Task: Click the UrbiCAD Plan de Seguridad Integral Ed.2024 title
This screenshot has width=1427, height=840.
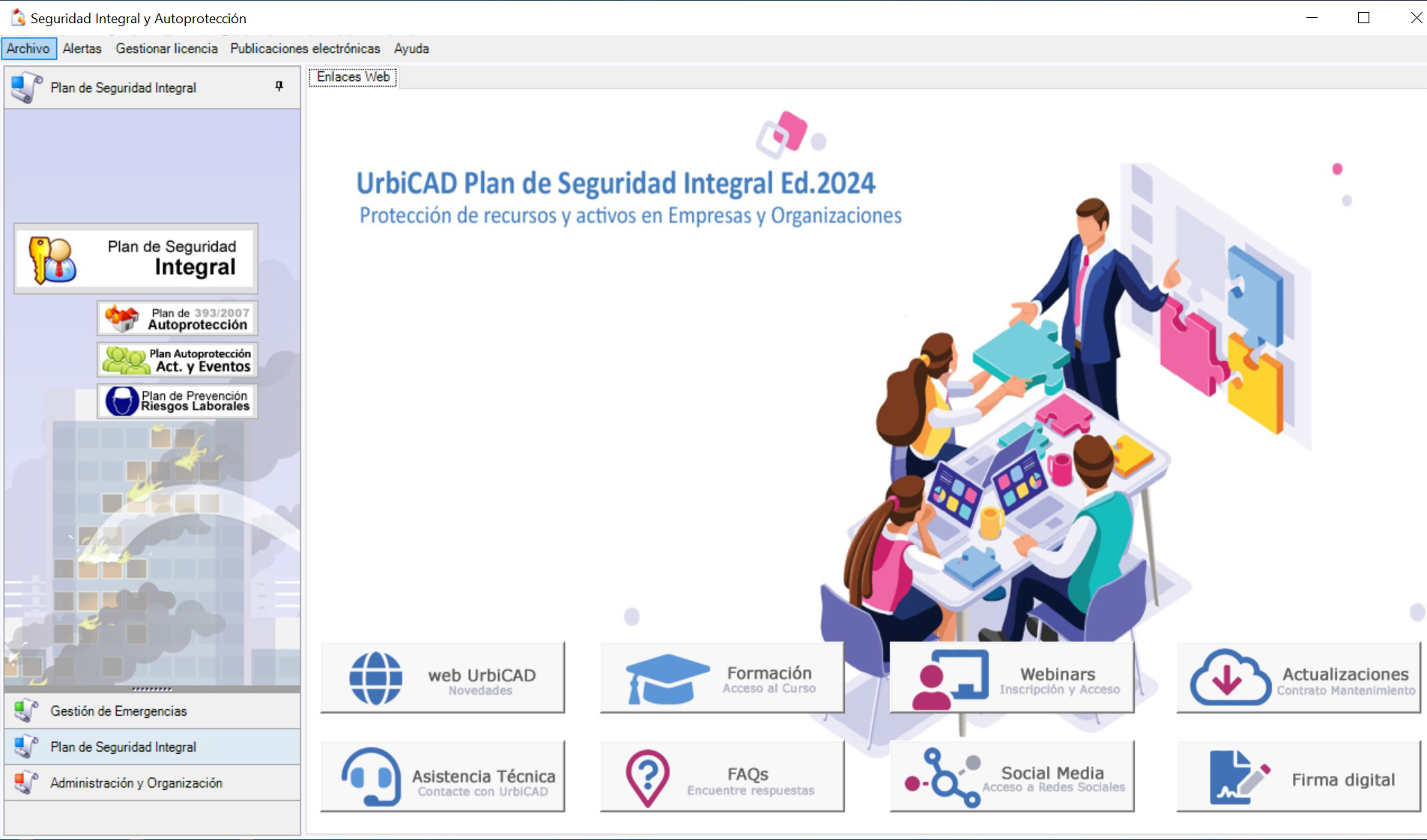Action: point(616,183)
